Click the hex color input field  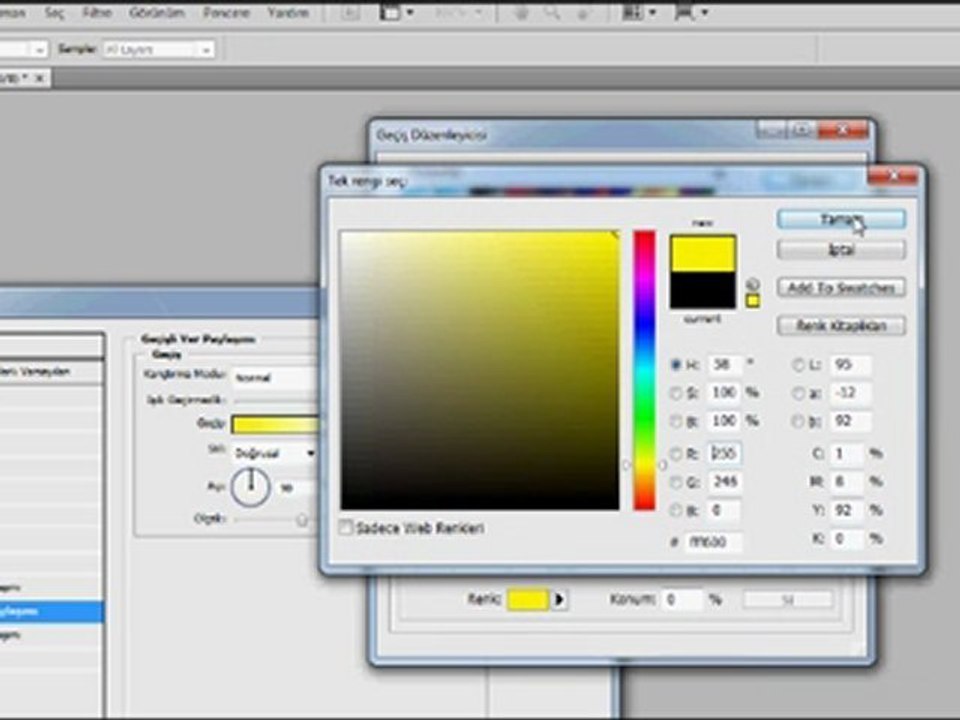coord(713,542)
